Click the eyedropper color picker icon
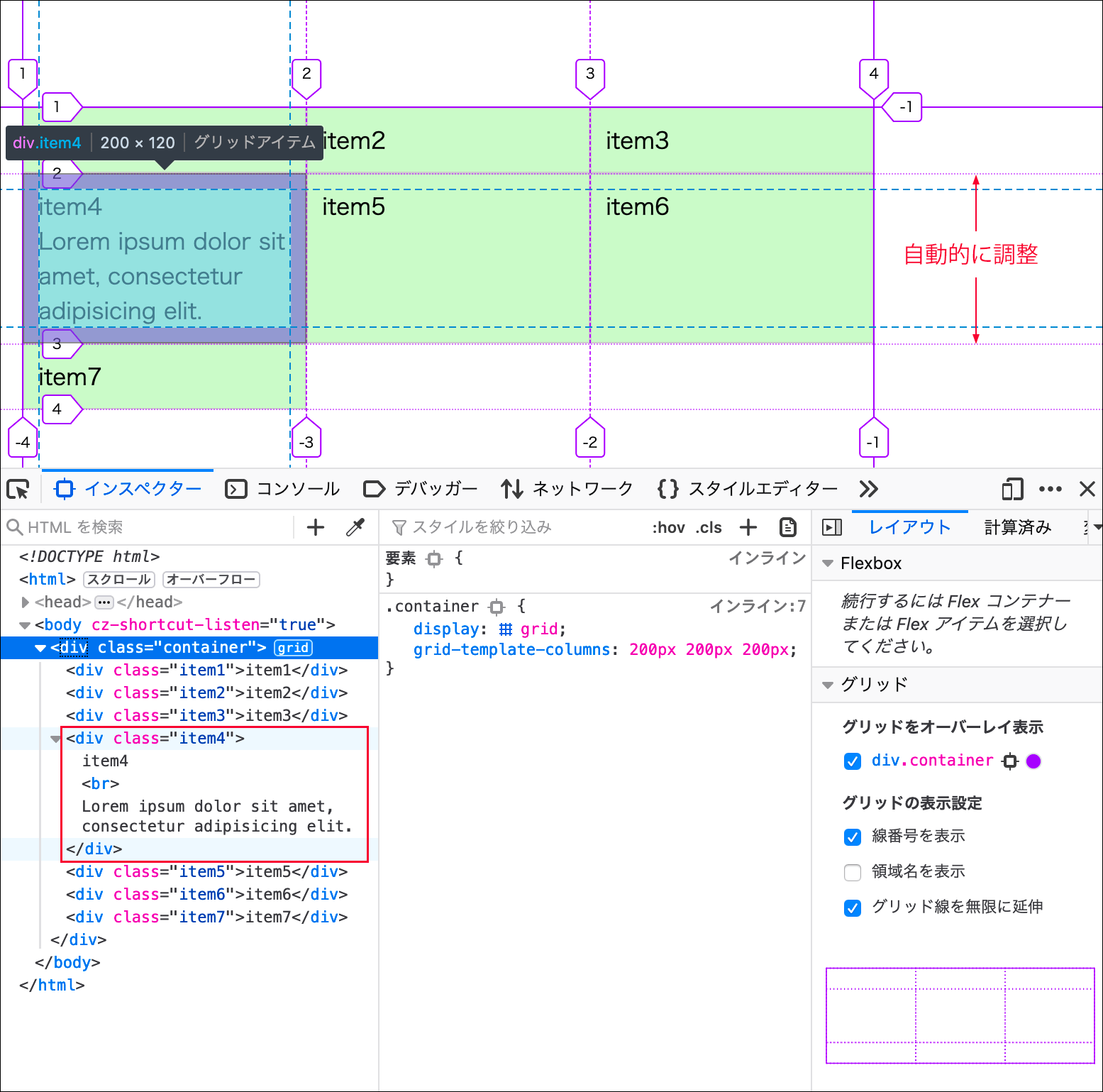 tap(355, 527)
